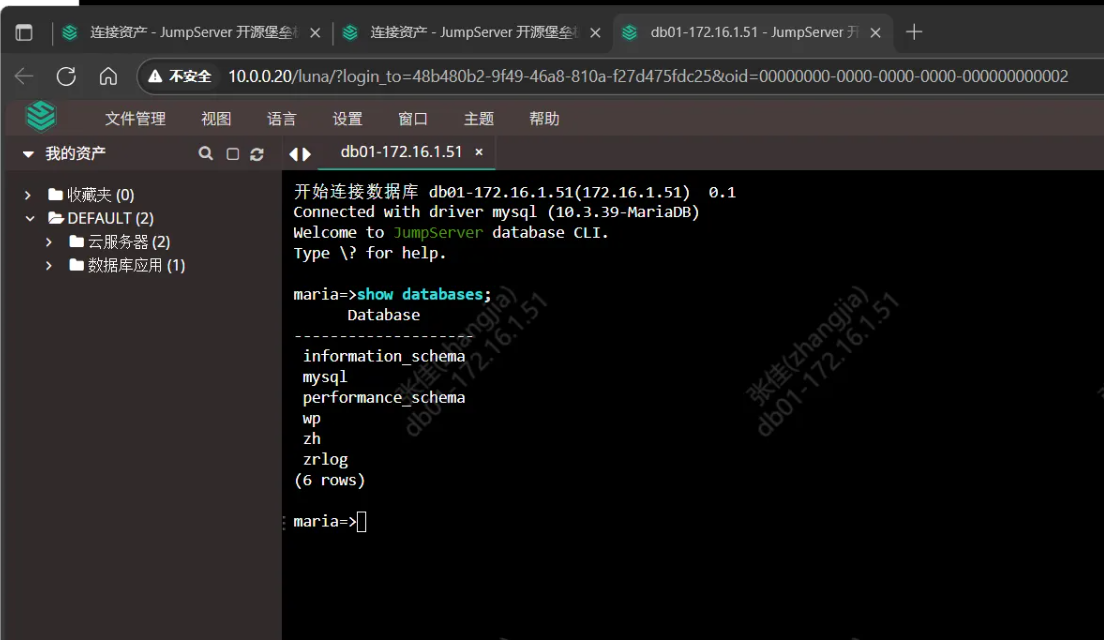Click 'zh' database row
The width and height of the screenshot is (1104, 640).
coord(311,439)
